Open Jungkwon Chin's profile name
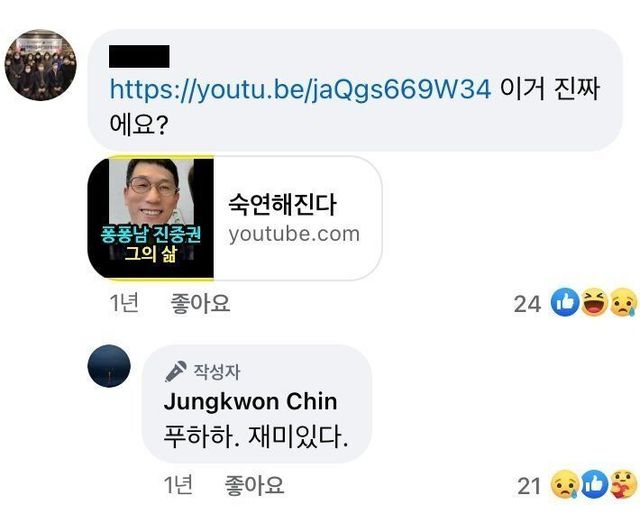Screen dimensions: 640x524 (x=250, y=402)
